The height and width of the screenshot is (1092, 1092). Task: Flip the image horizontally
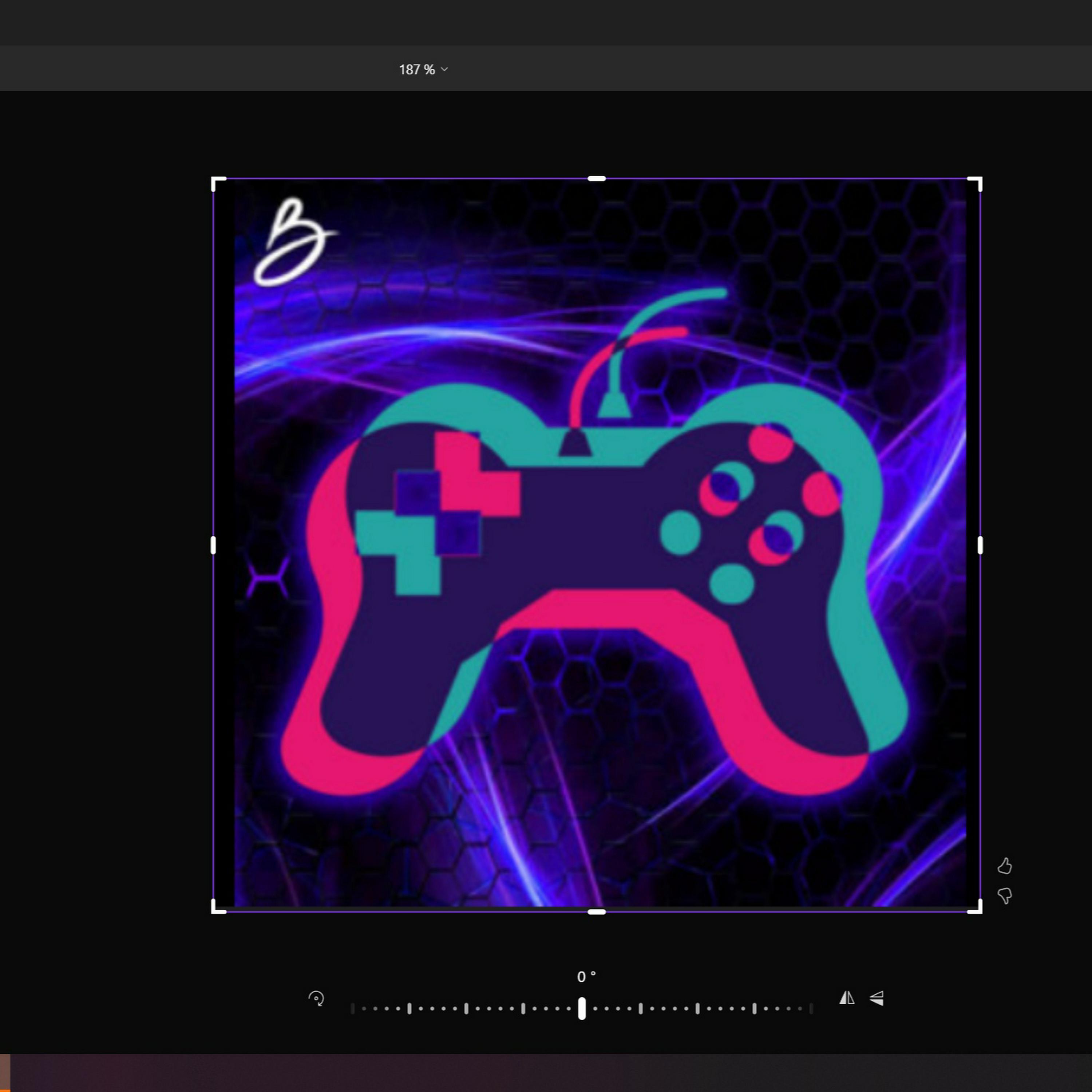847,998
